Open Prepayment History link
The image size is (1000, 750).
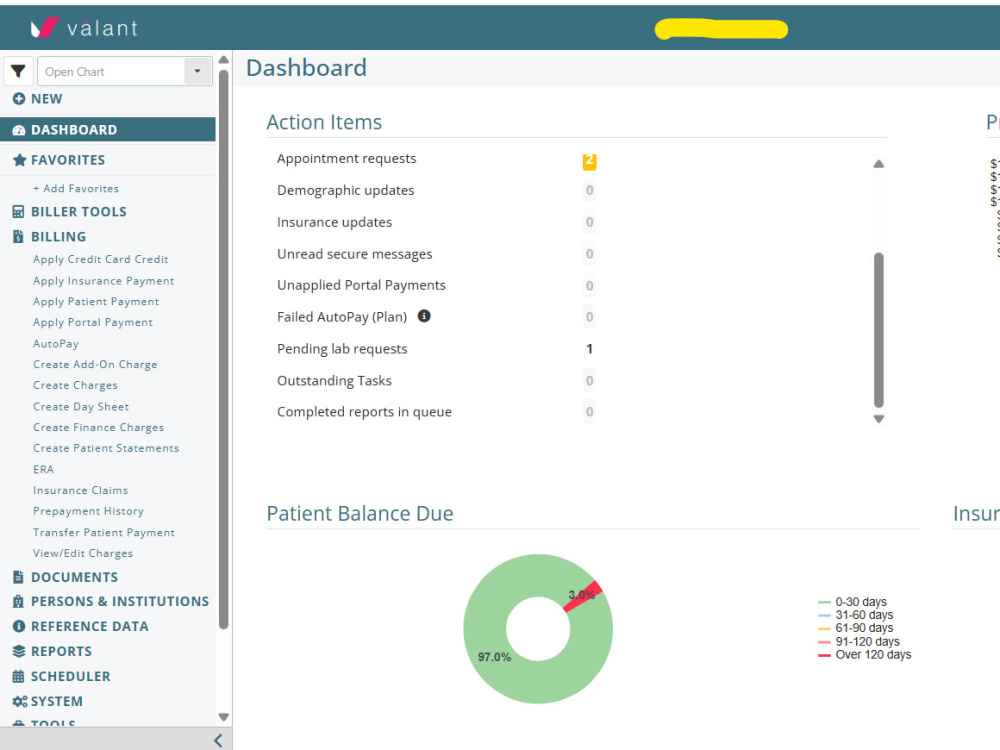click(x=88, y=511)
